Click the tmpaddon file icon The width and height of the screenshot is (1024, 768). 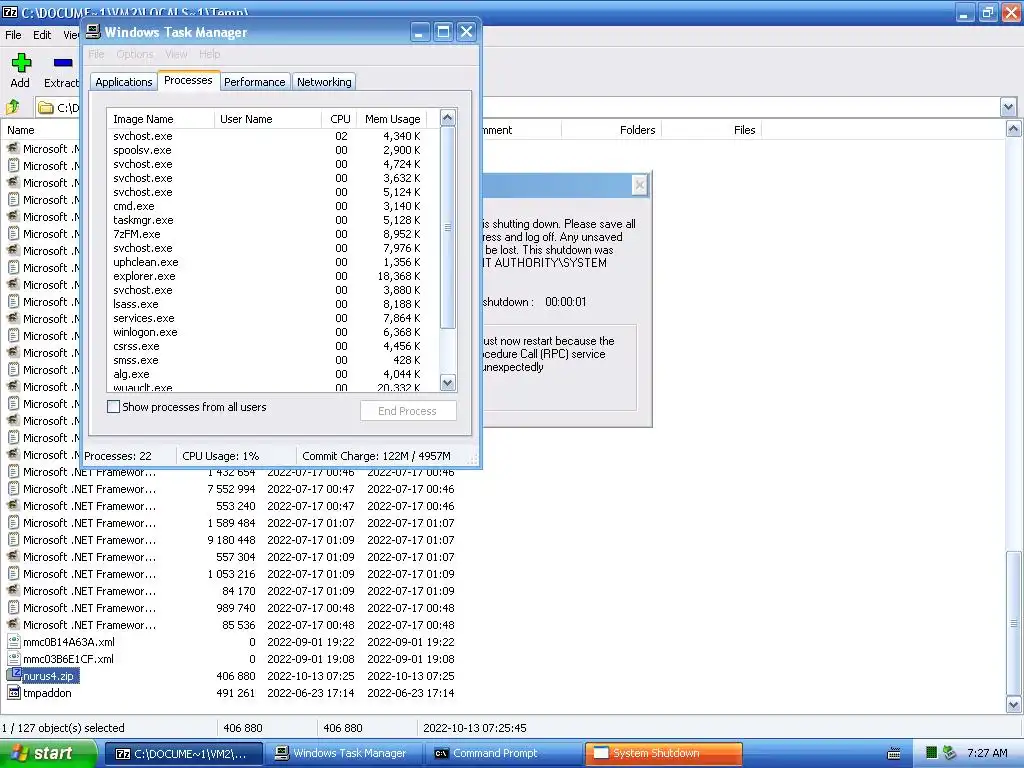click(14, 692)
